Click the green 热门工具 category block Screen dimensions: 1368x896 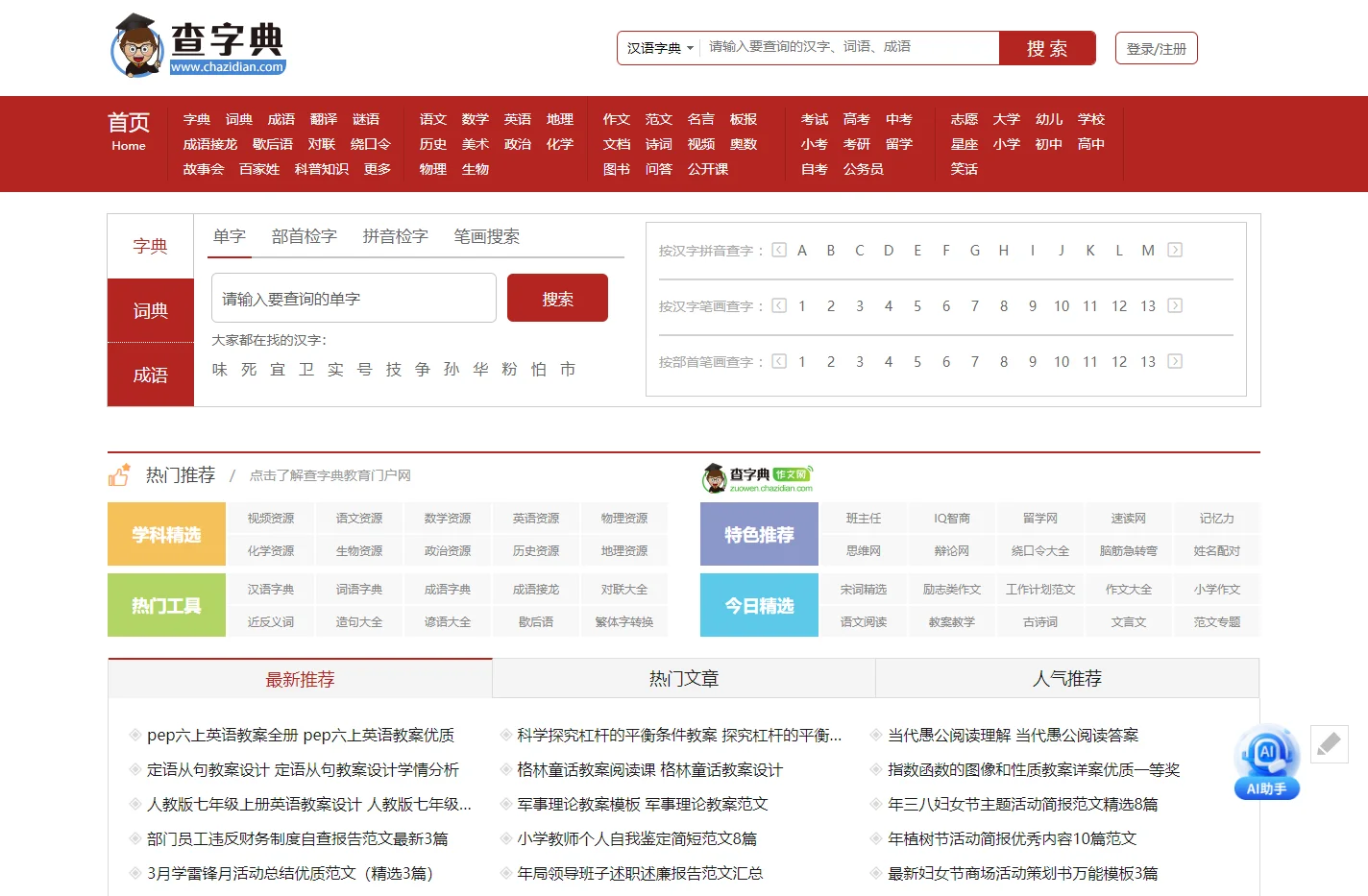(166, 605)
